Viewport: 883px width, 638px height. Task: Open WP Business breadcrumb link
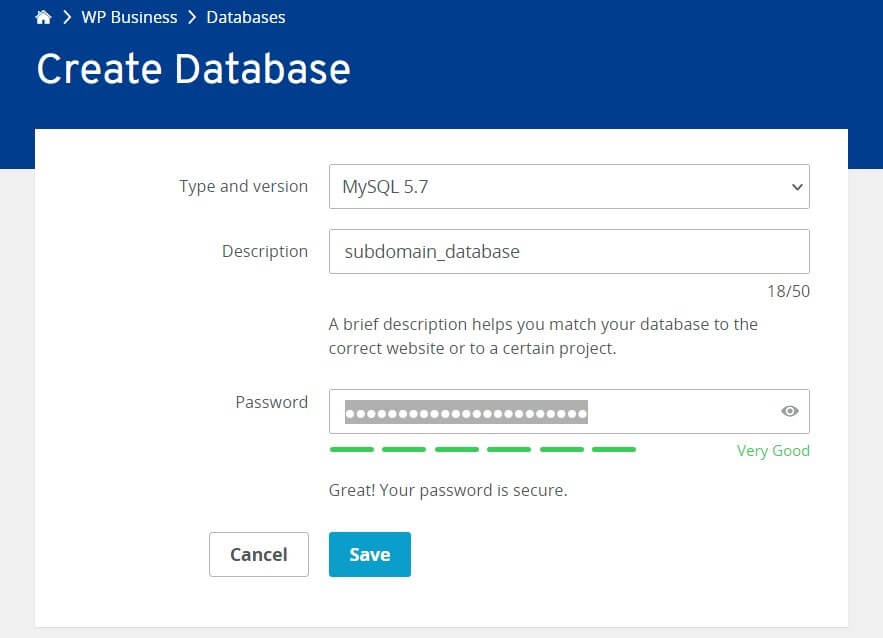[x=130, y=17]
